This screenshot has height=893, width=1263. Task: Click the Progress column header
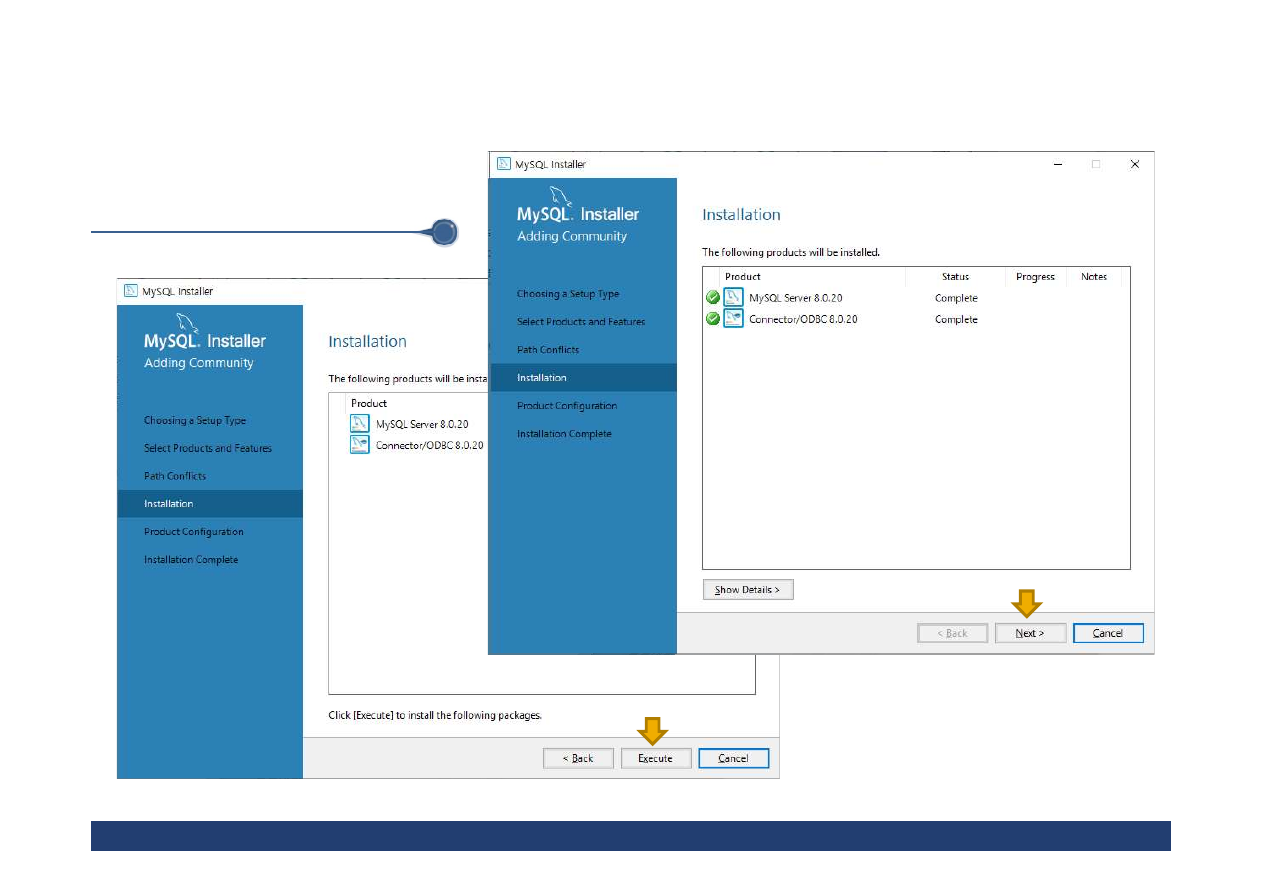pyautogui.click(x=1035, y=277)
